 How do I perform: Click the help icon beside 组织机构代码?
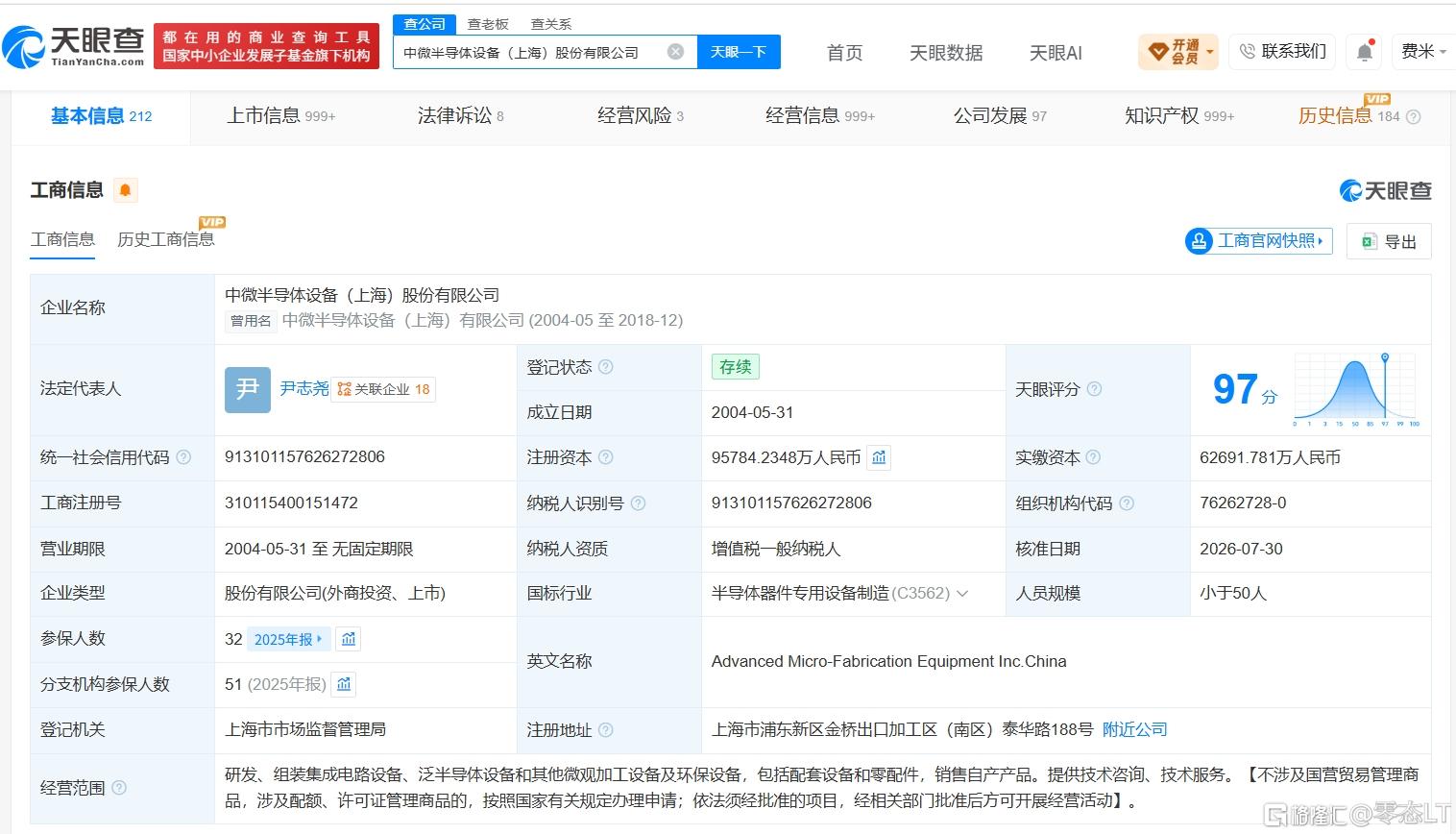1127,503
